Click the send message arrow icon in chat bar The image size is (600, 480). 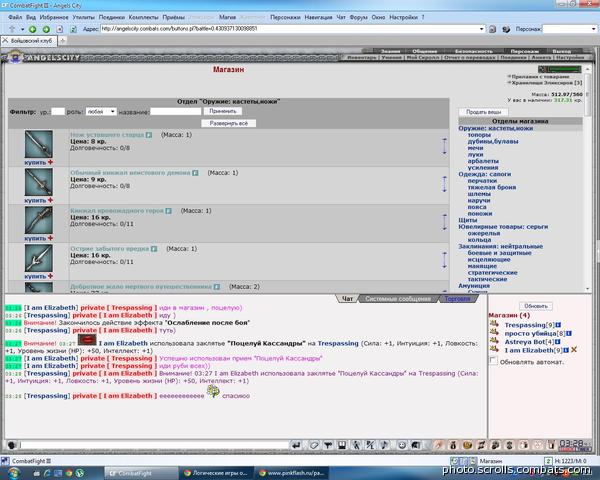coord(296,445)
